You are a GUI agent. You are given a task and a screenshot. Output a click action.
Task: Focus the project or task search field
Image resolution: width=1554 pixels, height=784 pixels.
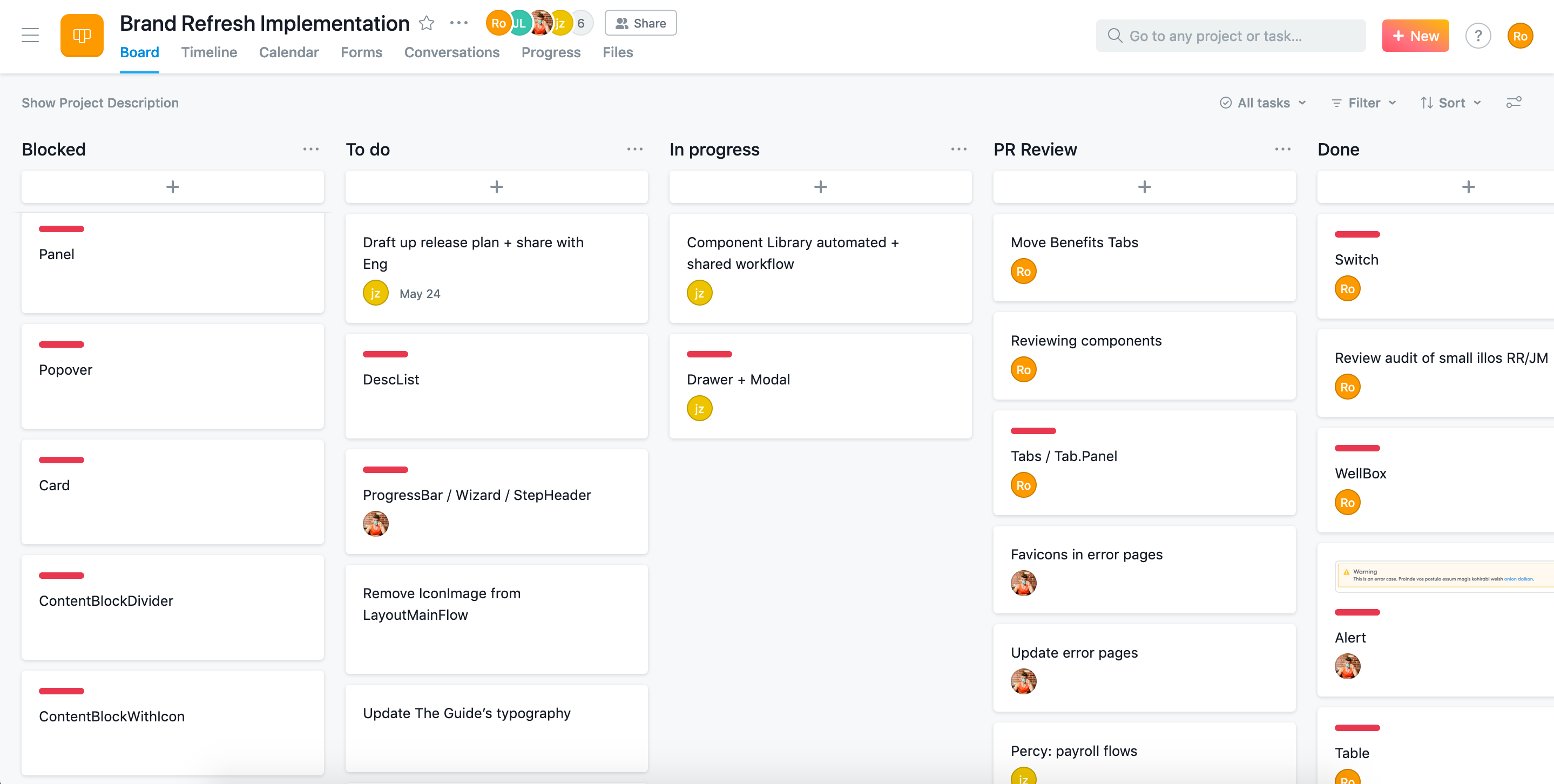1231,36
